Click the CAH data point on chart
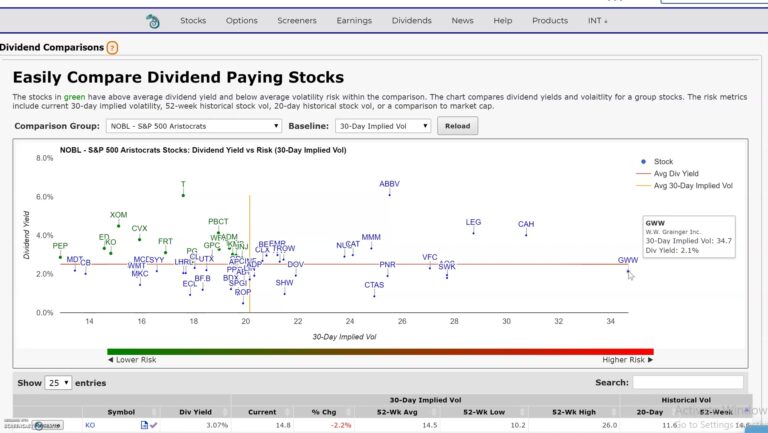The image size is (768, 433). 526,235
